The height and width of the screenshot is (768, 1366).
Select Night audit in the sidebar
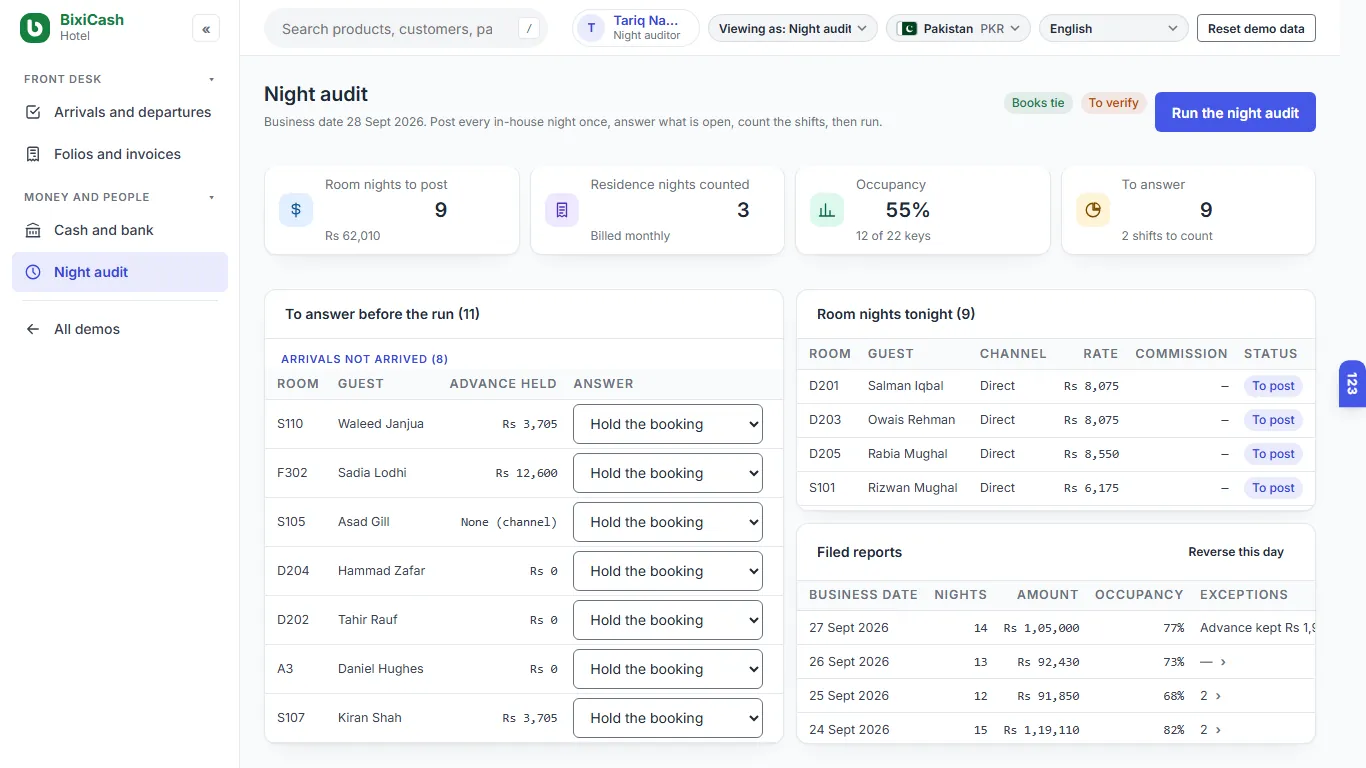pyautogui.click(x=120, y=272)
